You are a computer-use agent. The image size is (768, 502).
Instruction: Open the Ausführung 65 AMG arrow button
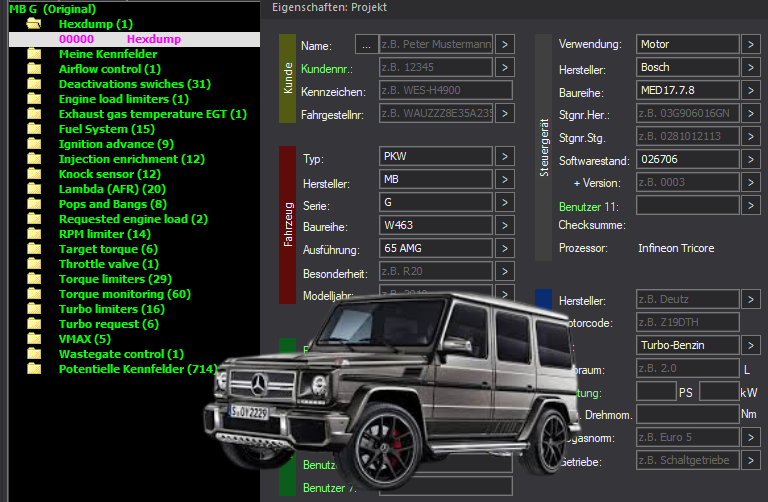(x=504, y=248)
